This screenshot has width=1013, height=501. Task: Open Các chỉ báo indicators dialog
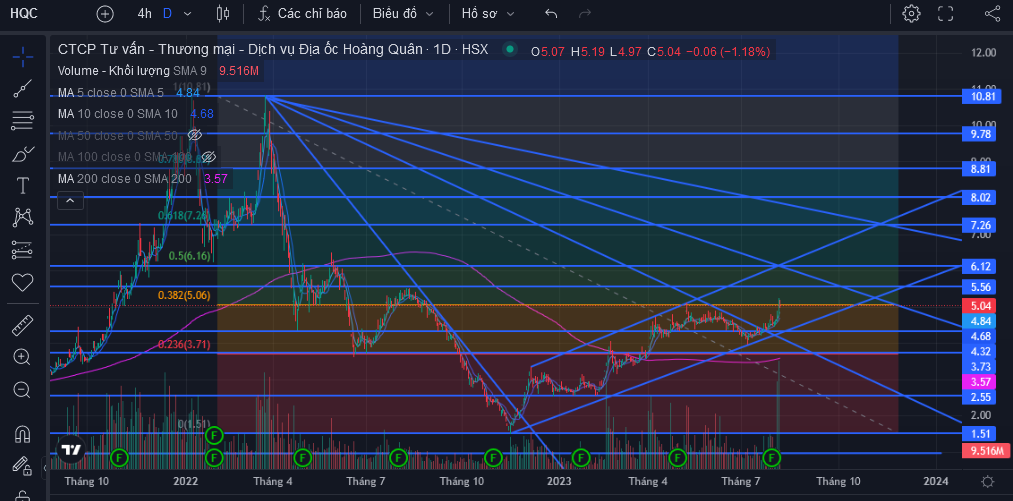coord(302,13)
